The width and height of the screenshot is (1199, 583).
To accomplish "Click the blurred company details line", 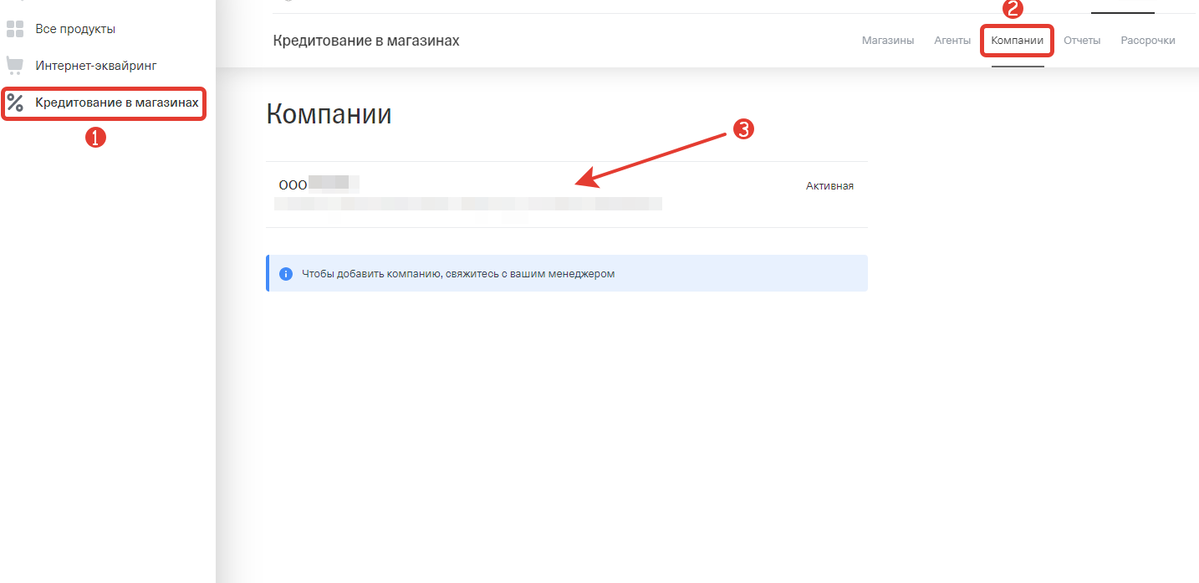I will pos(468,205).
